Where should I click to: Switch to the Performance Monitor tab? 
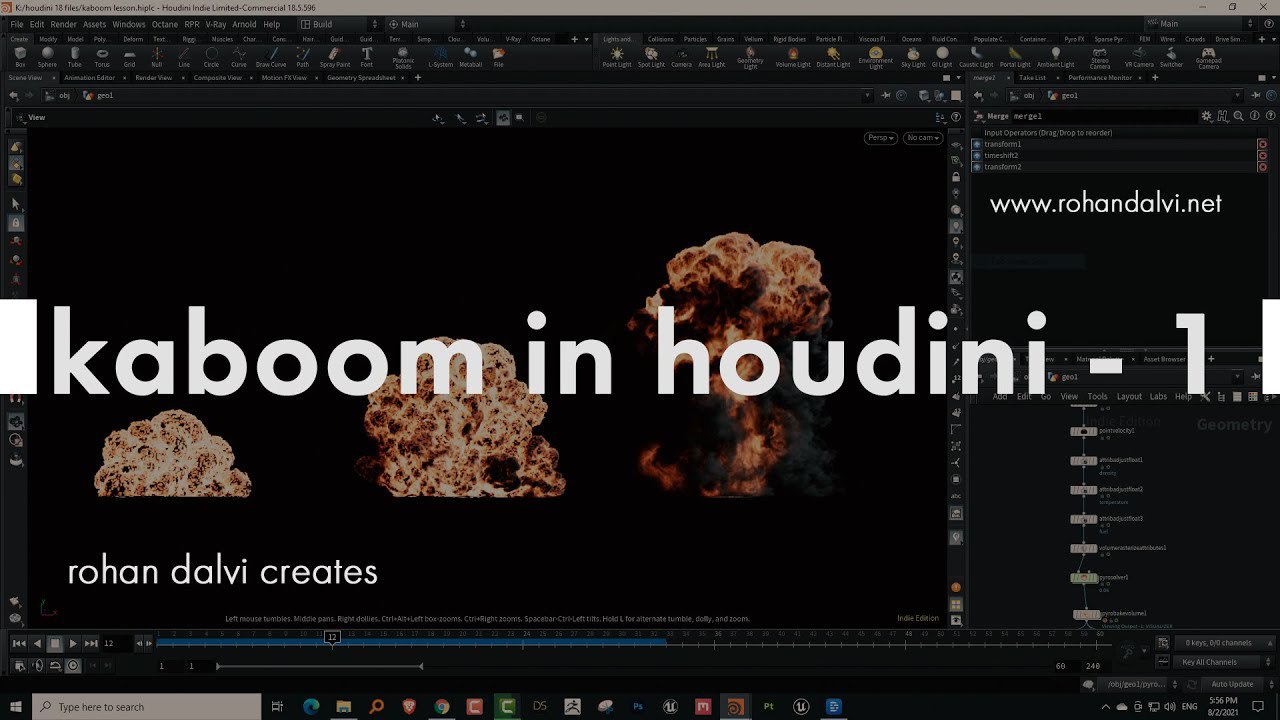pyautogui.click(x=1100, y=77)
